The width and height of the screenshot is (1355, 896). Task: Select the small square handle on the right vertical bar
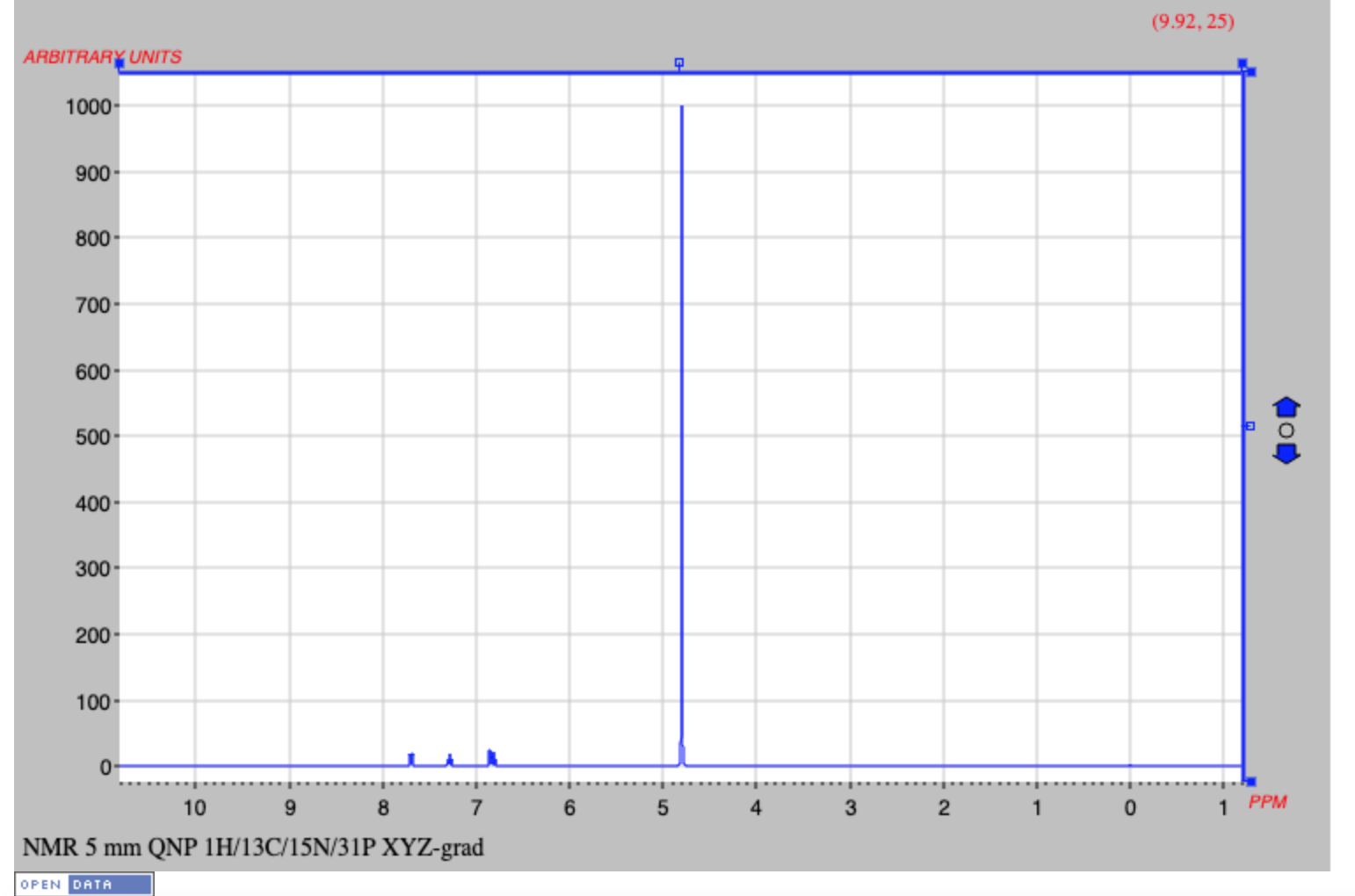[1250, 426]
